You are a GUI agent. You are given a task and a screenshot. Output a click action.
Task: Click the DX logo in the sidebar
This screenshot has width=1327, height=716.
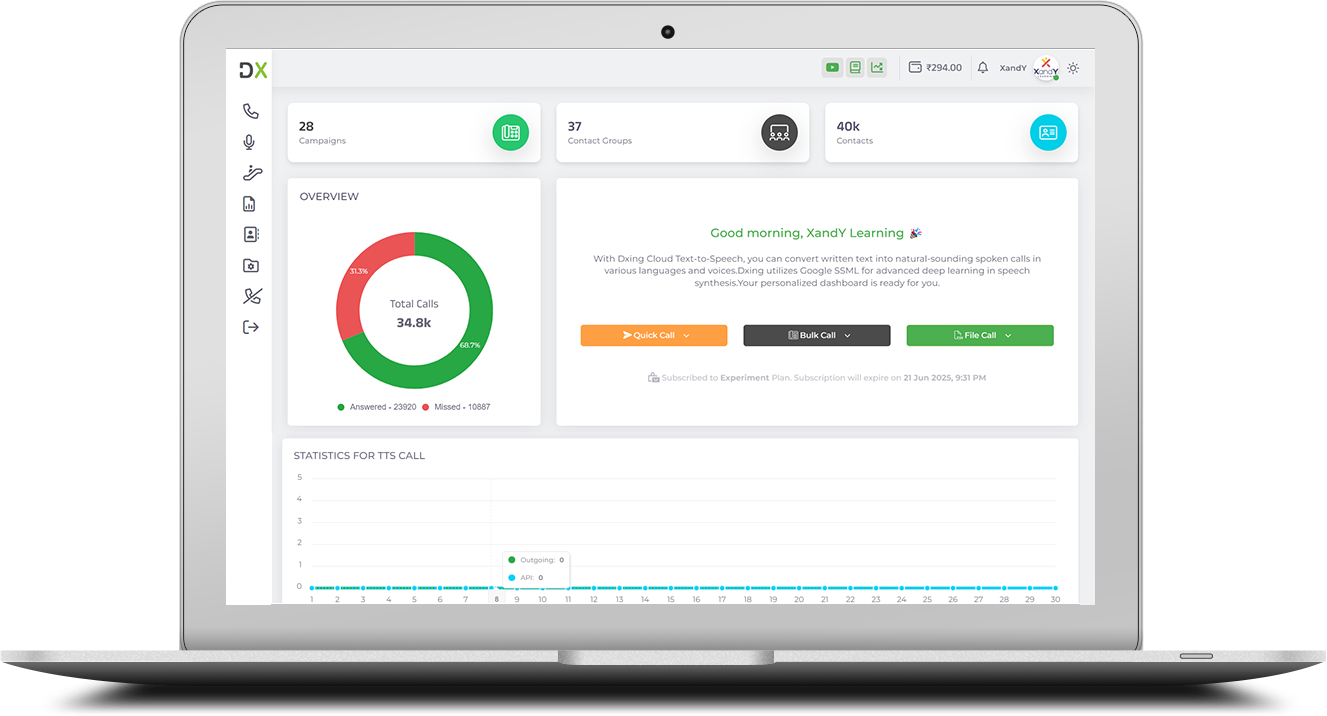(253, 70)
